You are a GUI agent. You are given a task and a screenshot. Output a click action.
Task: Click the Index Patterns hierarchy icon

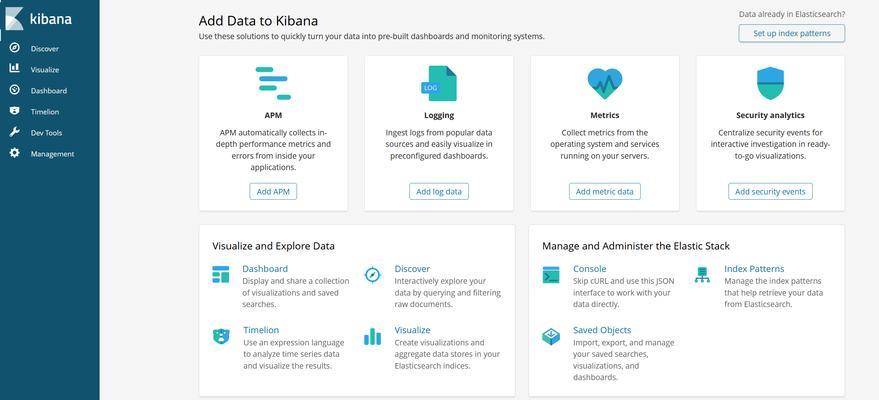tap(702, 275)
